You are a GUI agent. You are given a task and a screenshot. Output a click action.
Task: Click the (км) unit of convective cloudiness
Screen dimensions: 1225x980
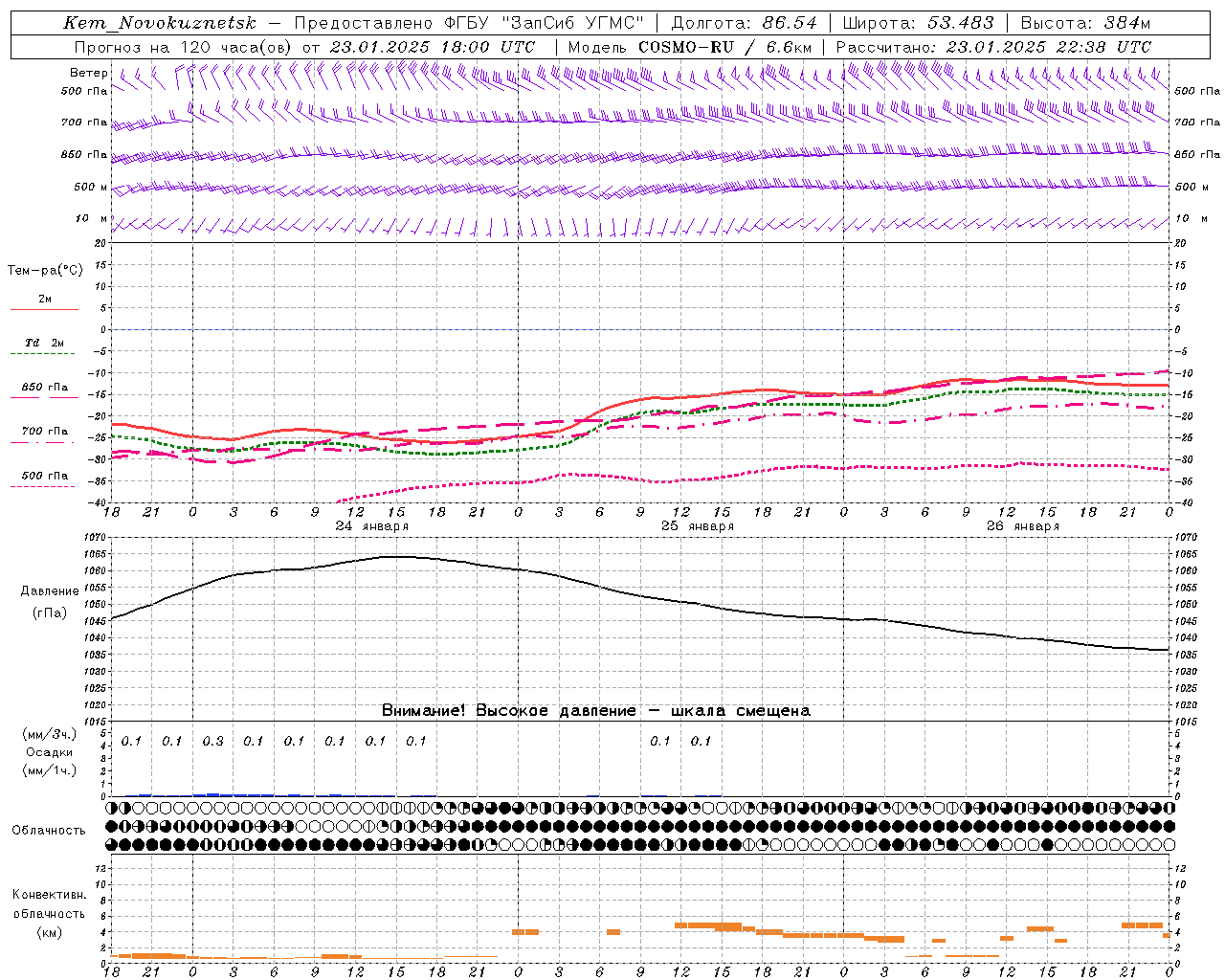click(x=50, y=932)
